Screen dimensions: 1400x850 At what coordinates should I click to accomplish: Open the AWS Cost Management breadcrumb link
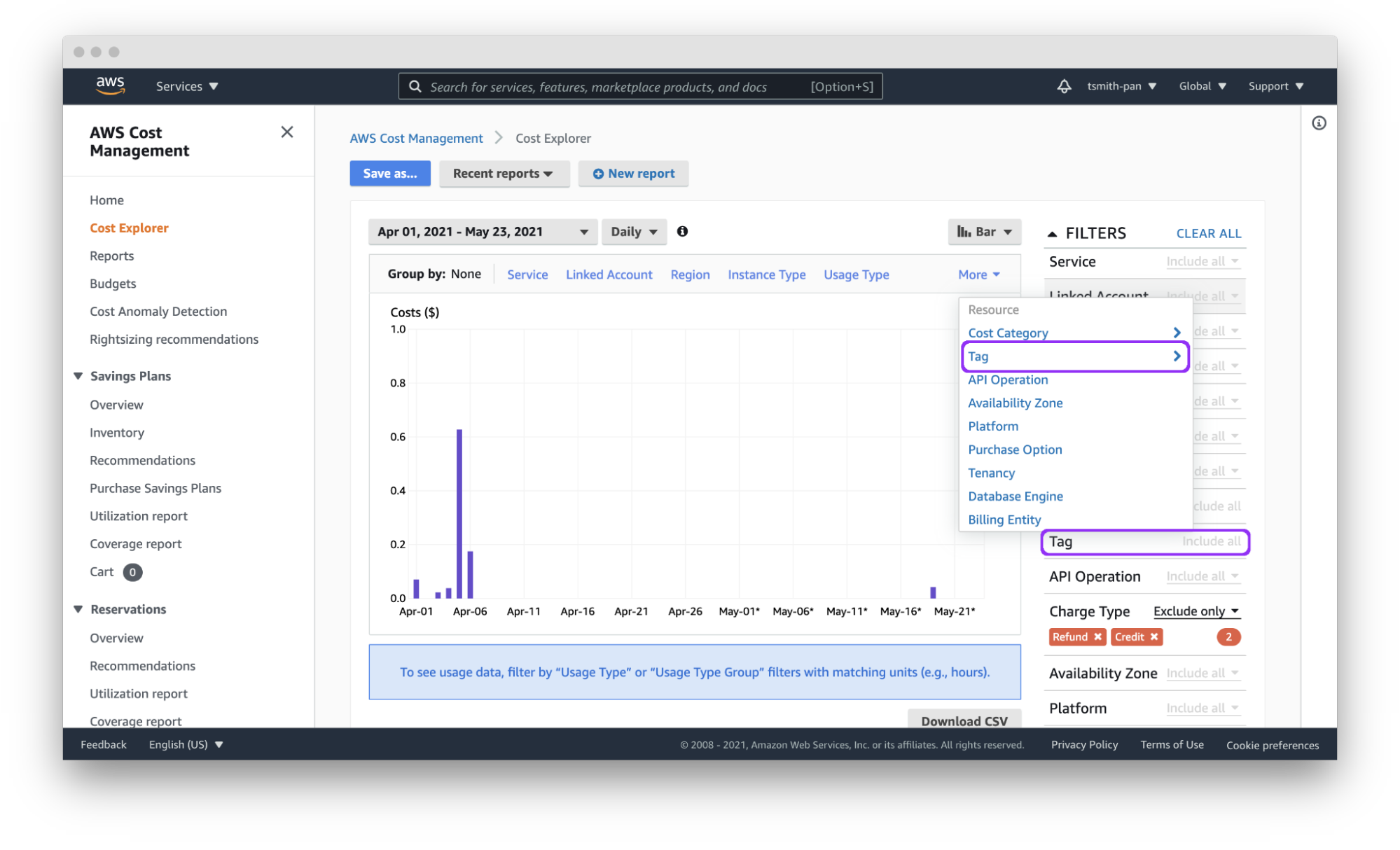416,138
